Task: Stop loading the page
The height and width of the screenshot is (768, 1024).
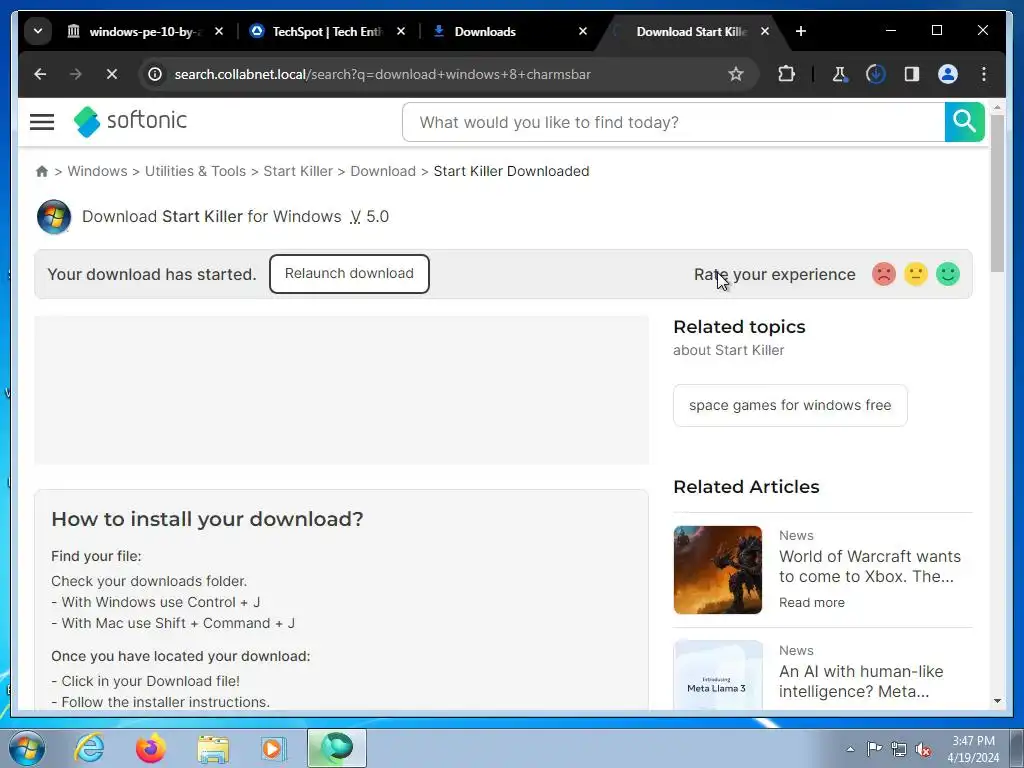Action: 112,74
